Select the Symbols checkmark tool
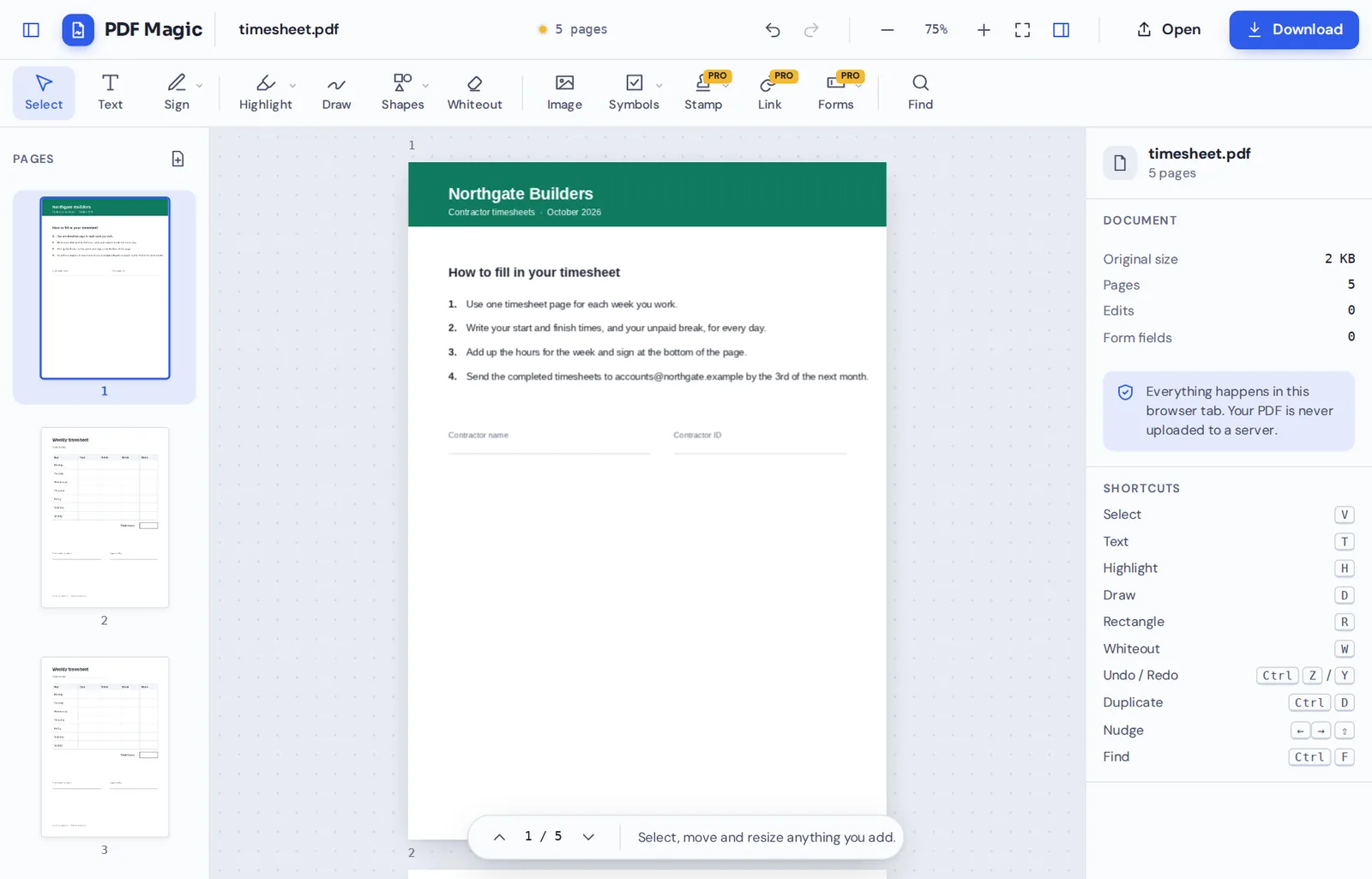1372x879 pixels. click(634, 93)
